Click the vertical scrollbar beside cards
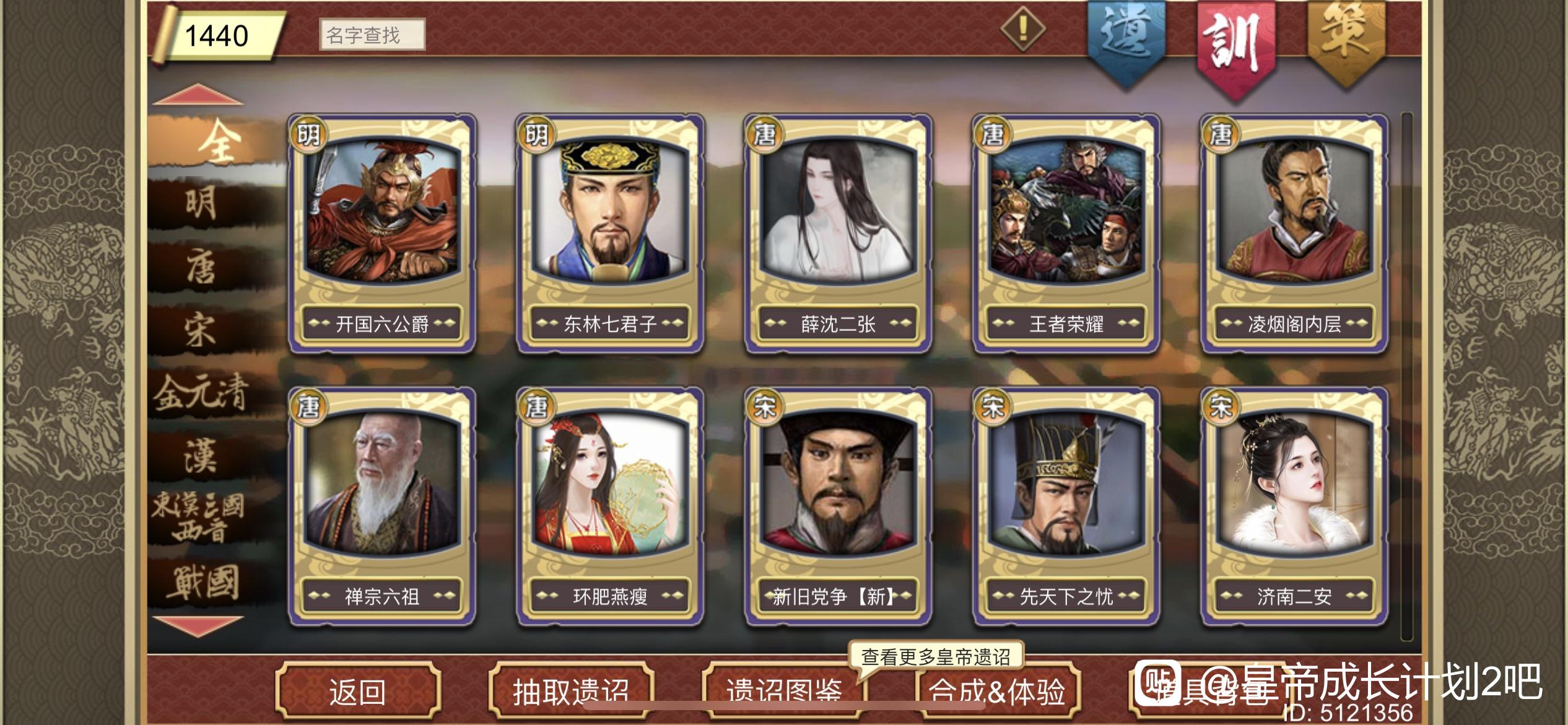The width and height of the screenshot is (1568, 725). [1407, 376]
